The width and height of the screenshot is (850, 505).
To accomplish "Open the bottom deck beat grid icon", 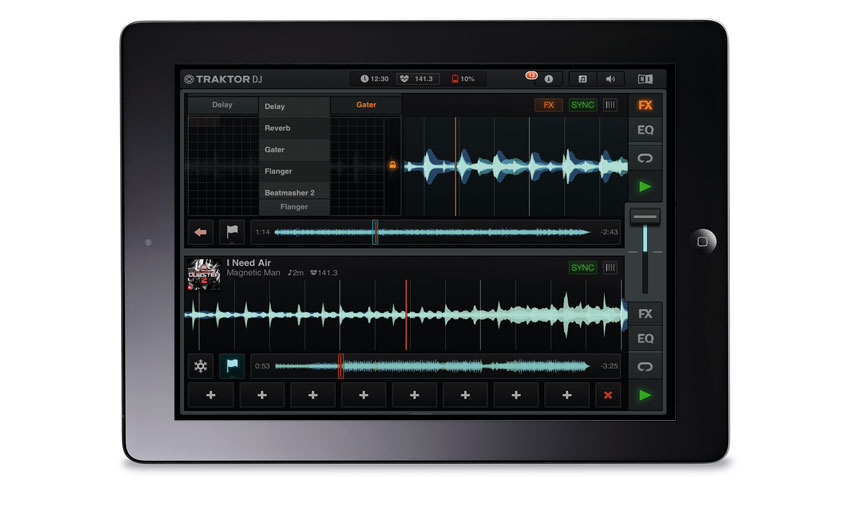I will 610,268.
